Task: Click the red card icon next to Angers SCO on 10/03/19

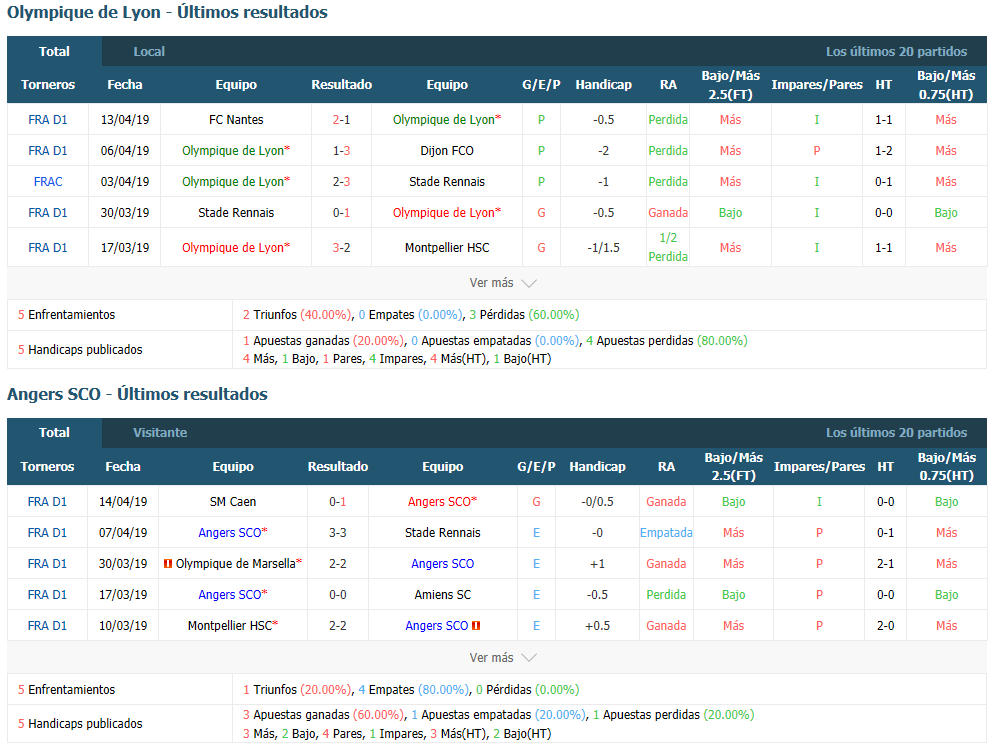Action: tap(476, 626)
